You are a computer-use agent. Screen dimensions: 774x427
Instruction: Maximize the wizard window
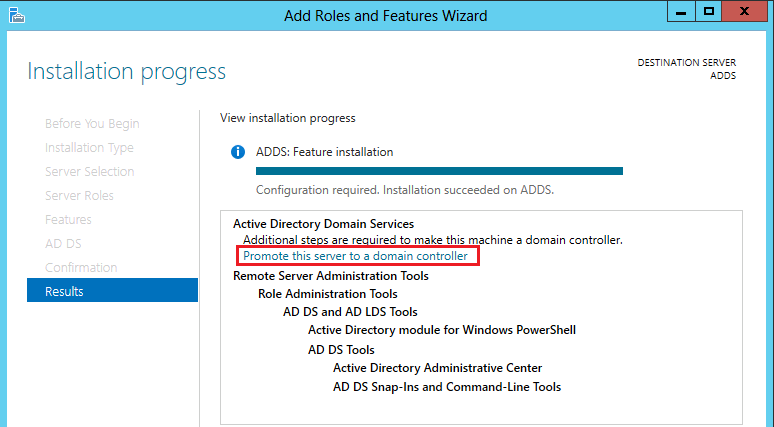(x=709, y=11)
